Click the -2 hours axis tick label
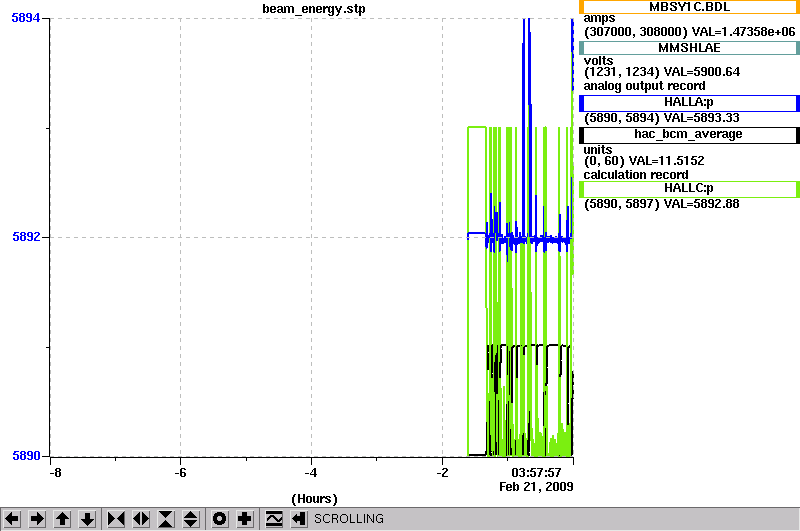This screenshot has width=800, height=531. 442,473
